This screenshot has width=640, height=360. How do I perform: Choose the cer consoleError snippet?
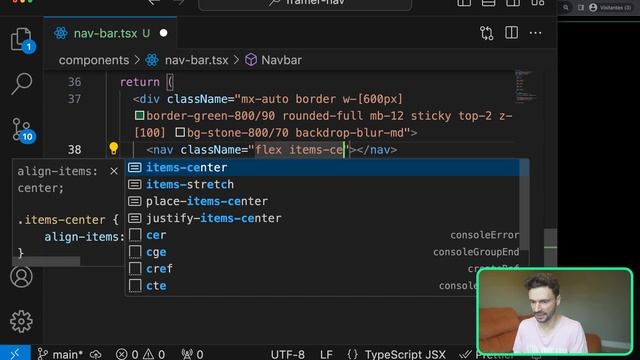click(322, 235)
